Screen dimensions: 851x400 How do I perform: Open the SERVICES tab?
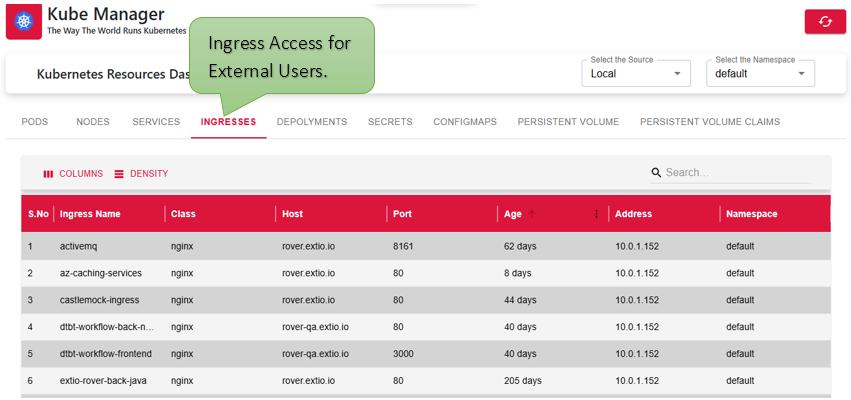pyautogui.click(x=156, y=122)
